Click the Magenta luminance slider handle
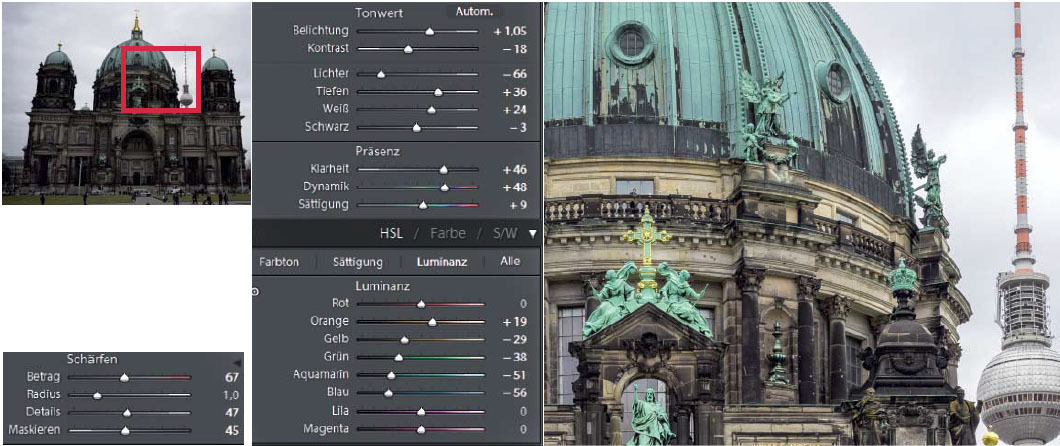1060x446 pixels. [421, 428]
